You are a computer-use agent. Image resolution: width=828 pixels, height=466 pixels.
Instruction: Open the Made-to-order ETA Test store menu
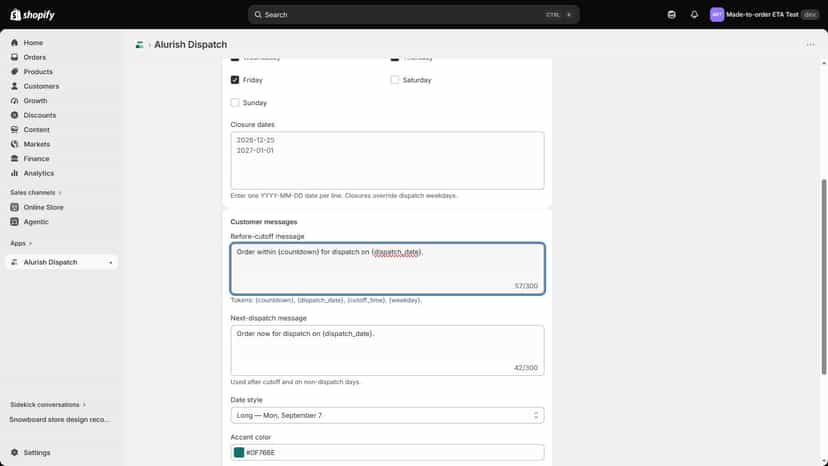click(x=764, y=15)
